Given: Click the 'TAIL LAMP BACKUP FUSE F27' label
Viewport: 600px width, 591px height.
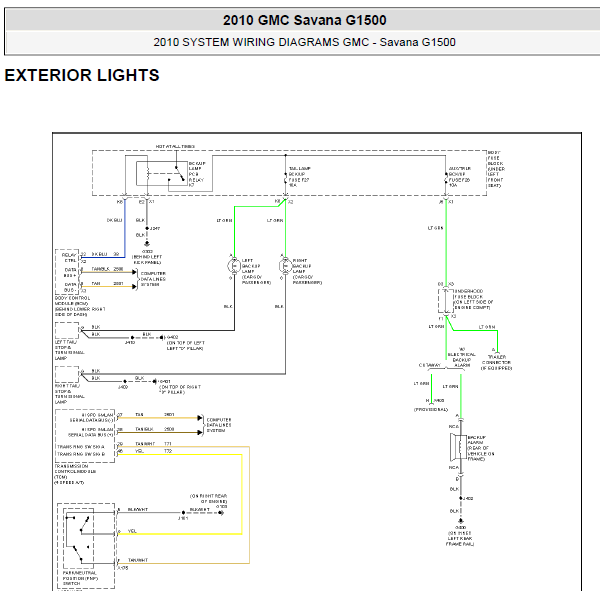Looking at the screenshot, I should [x=300, y=177].
